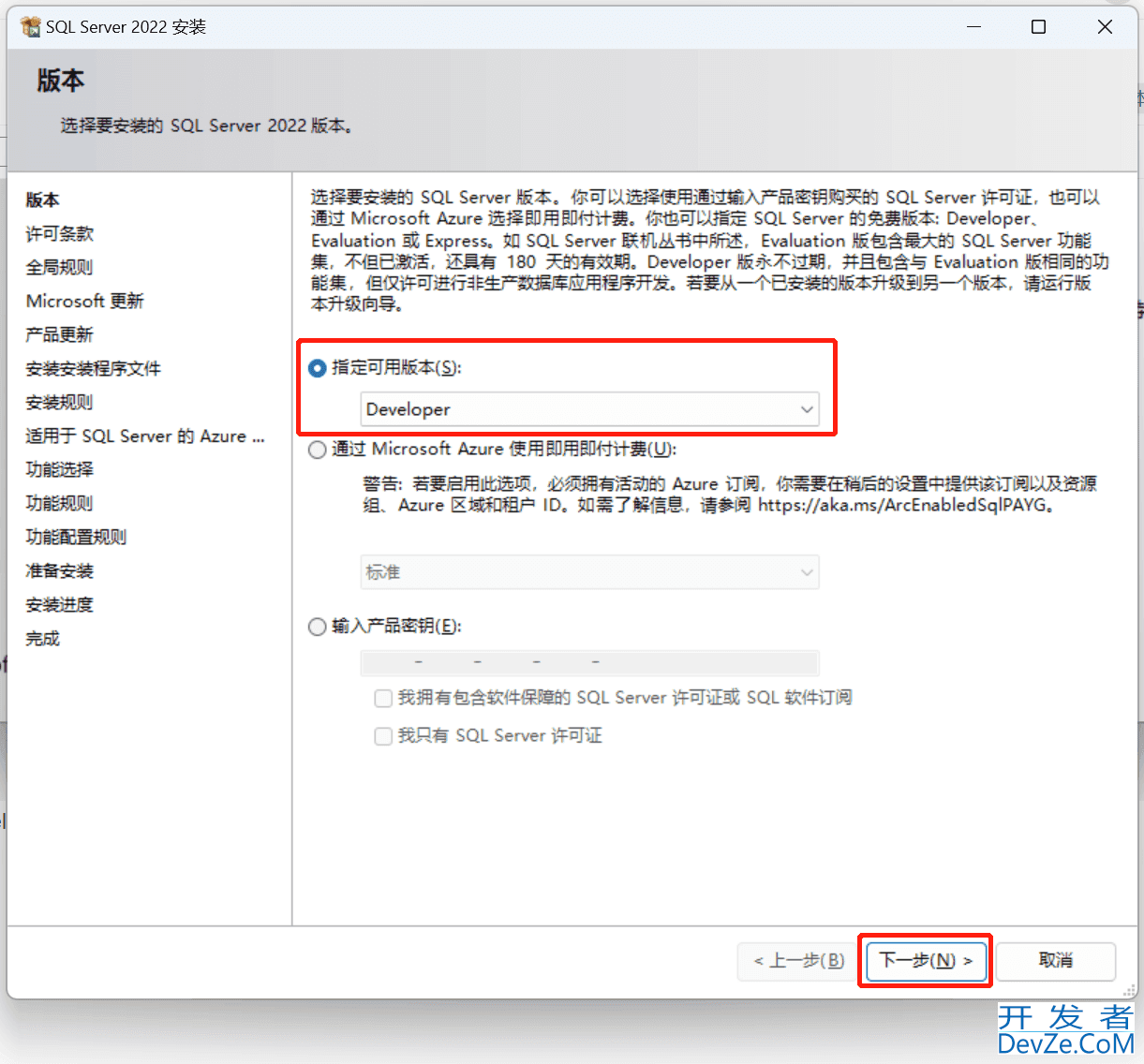Open the disabled '标准' Azure edition dropdown
Image resolution: width=1144 pixels, height=1064 pixels.
tap(590, 572)
